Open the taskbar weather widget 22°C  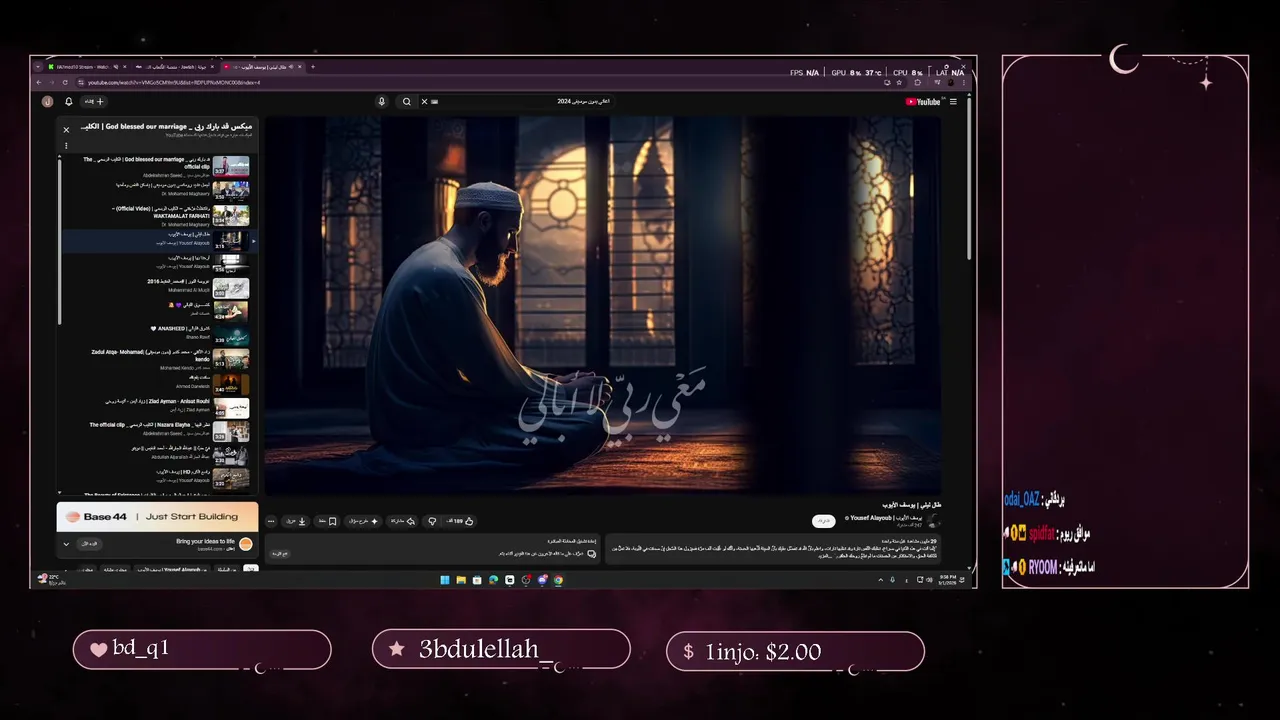[52, 580]
